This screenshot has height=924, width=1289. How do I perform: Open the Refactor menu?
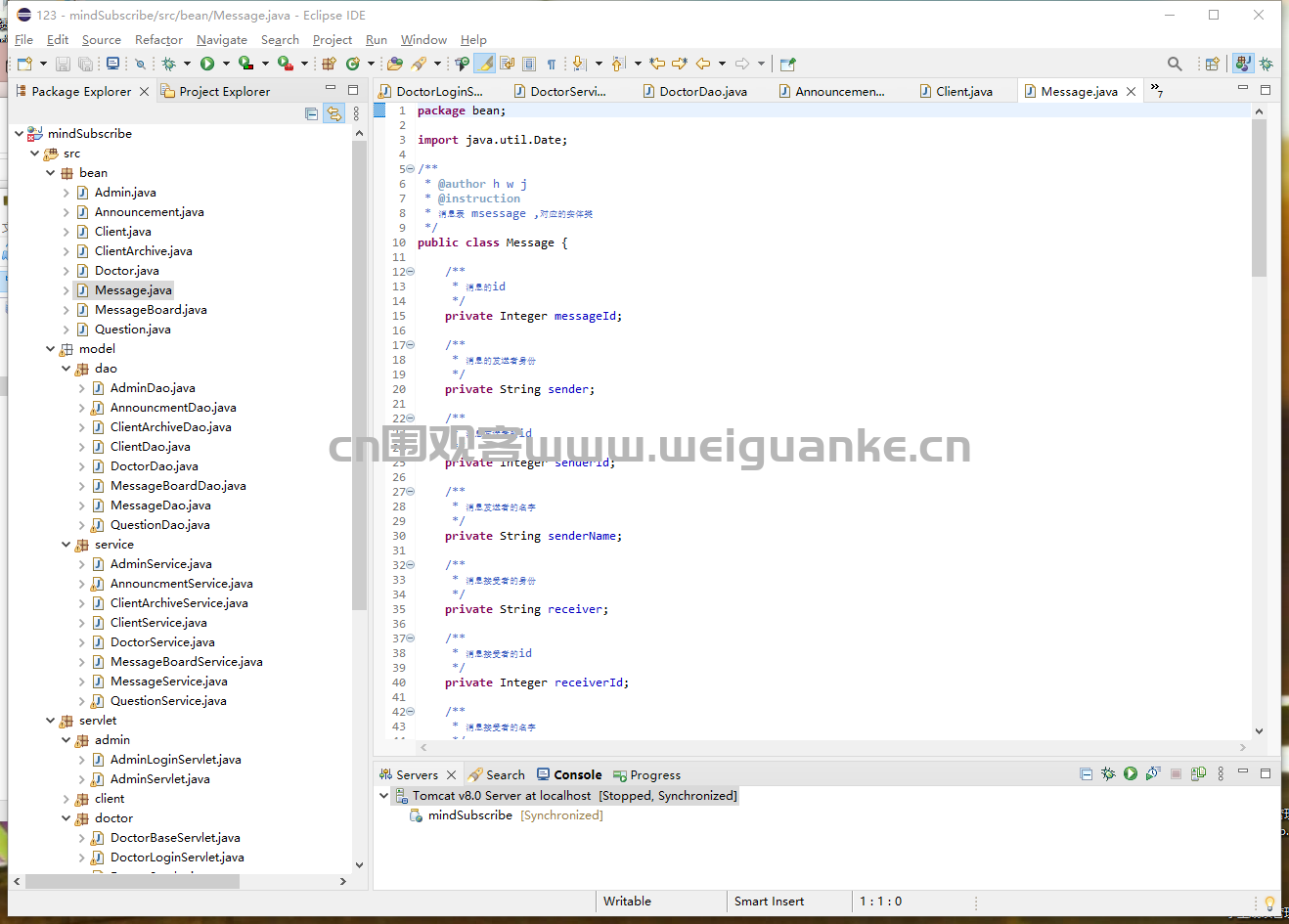click(158, 39)
